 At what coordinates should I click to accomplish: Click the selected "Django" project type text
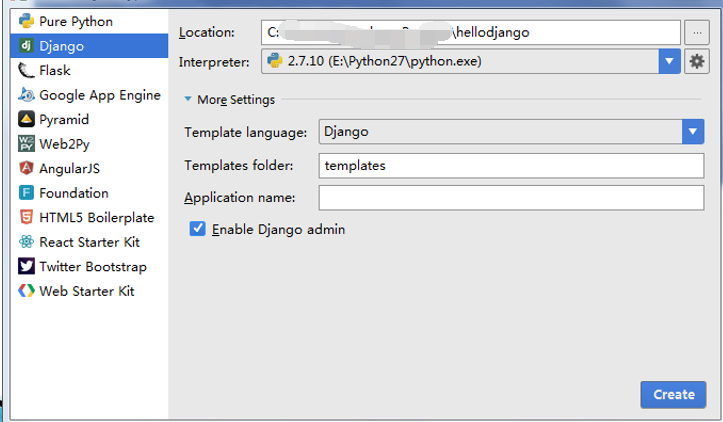pos(61,47)
